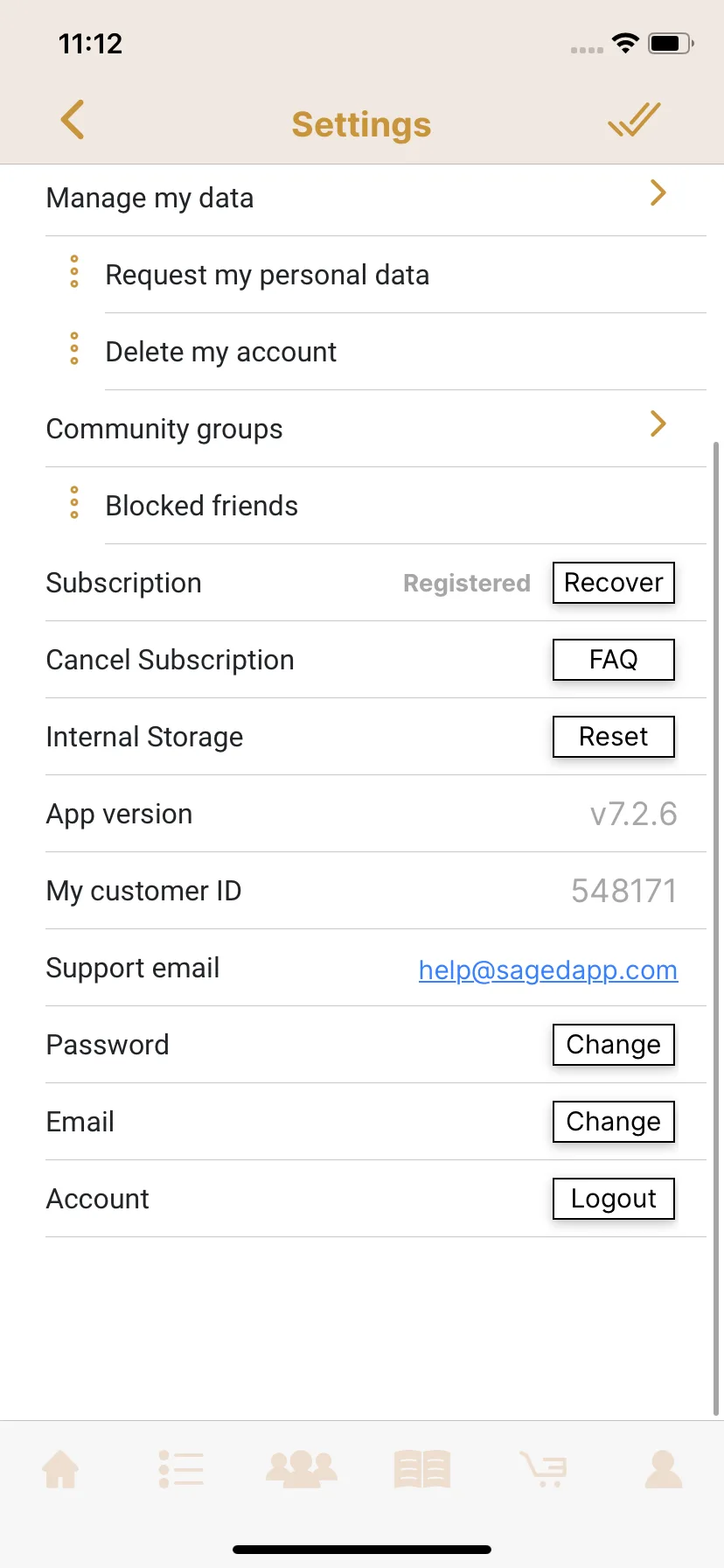The image size is (724, 1568).
Task: Expand the Manage my data chevron
Action: tap(658, 193)
